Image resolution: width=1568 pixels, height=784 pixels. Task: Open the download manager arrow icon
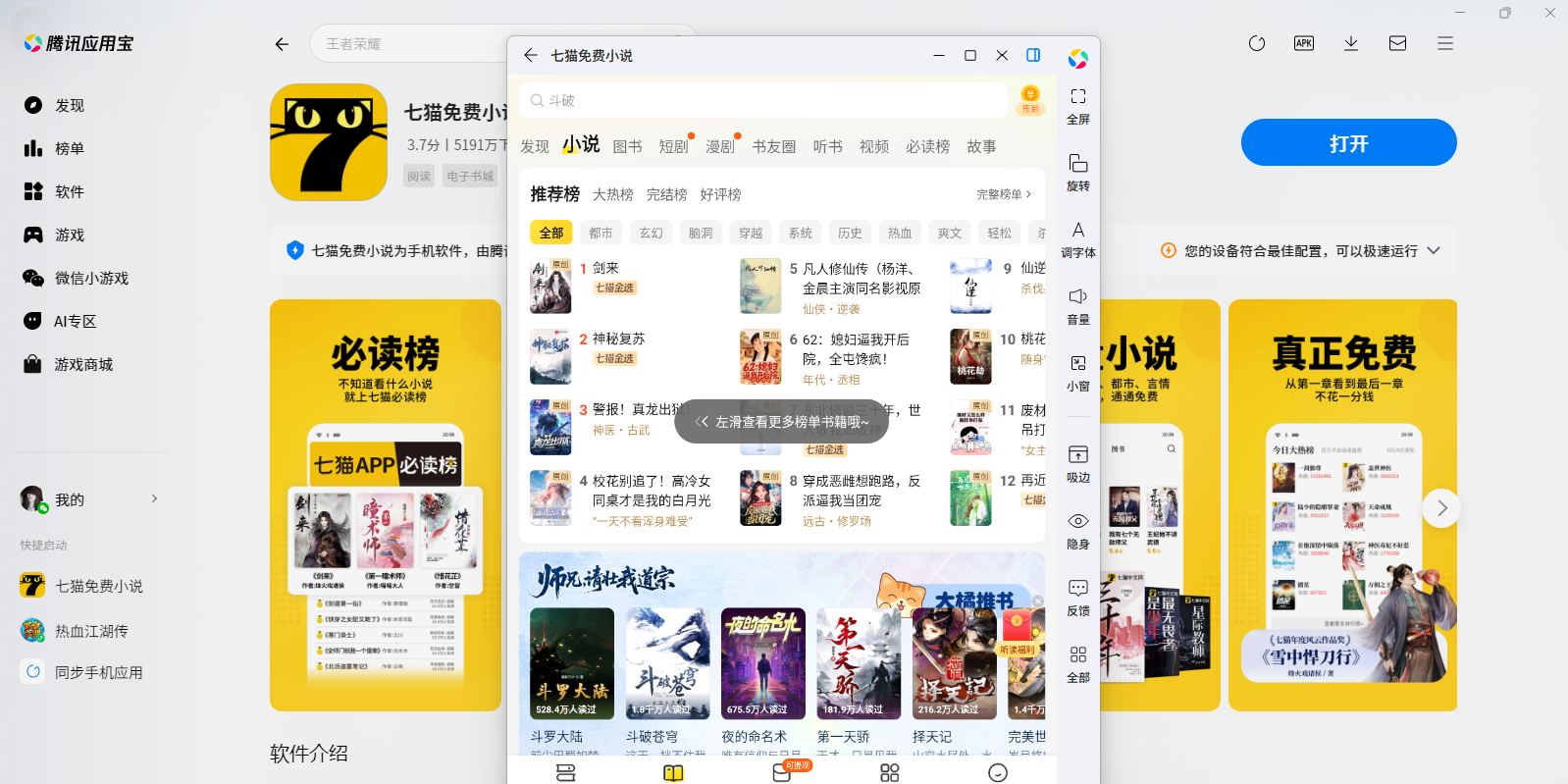1350,43
